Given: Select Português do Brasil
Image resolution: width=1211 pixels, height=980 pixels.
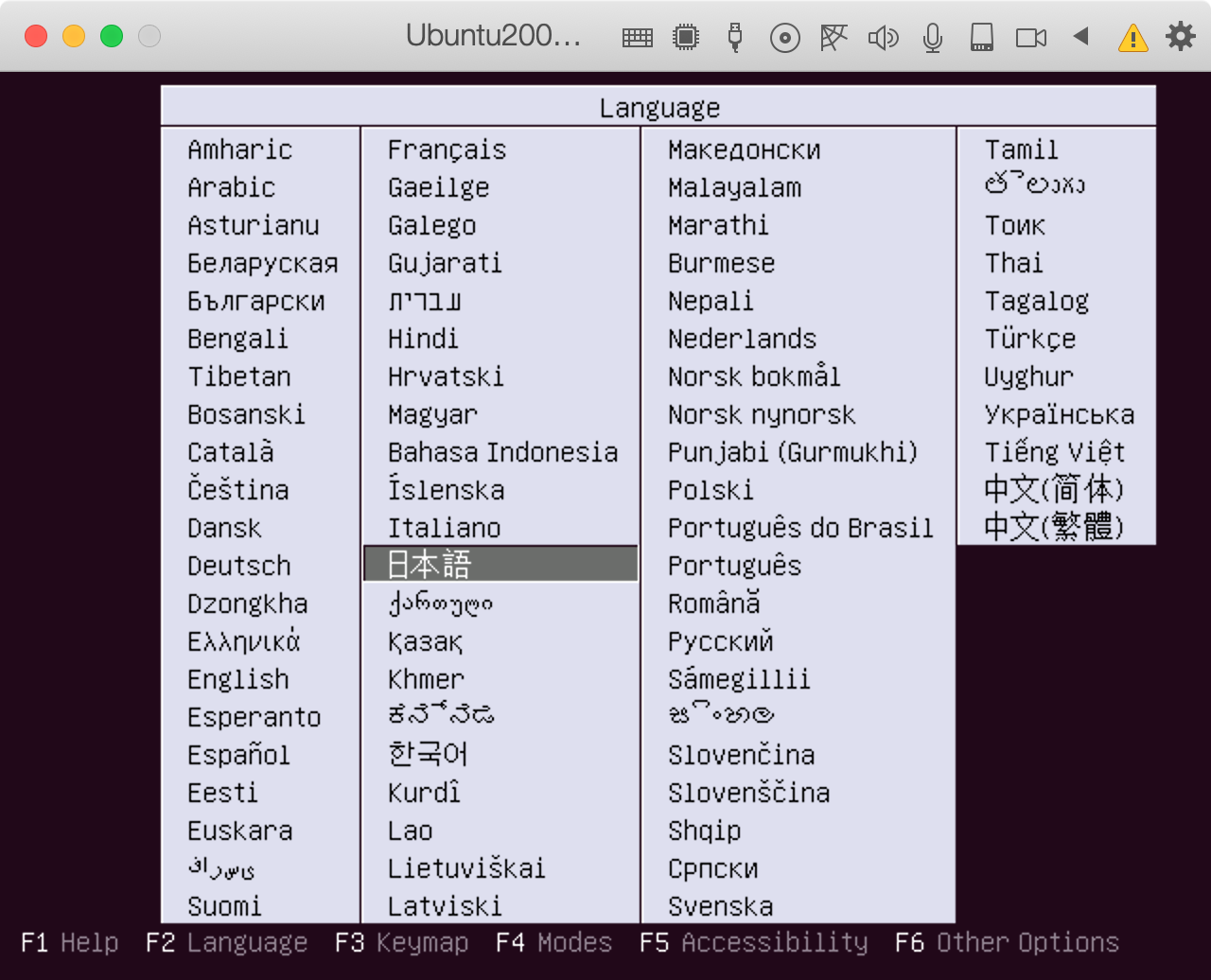Looking at the screenshot, I should (800, 528).
